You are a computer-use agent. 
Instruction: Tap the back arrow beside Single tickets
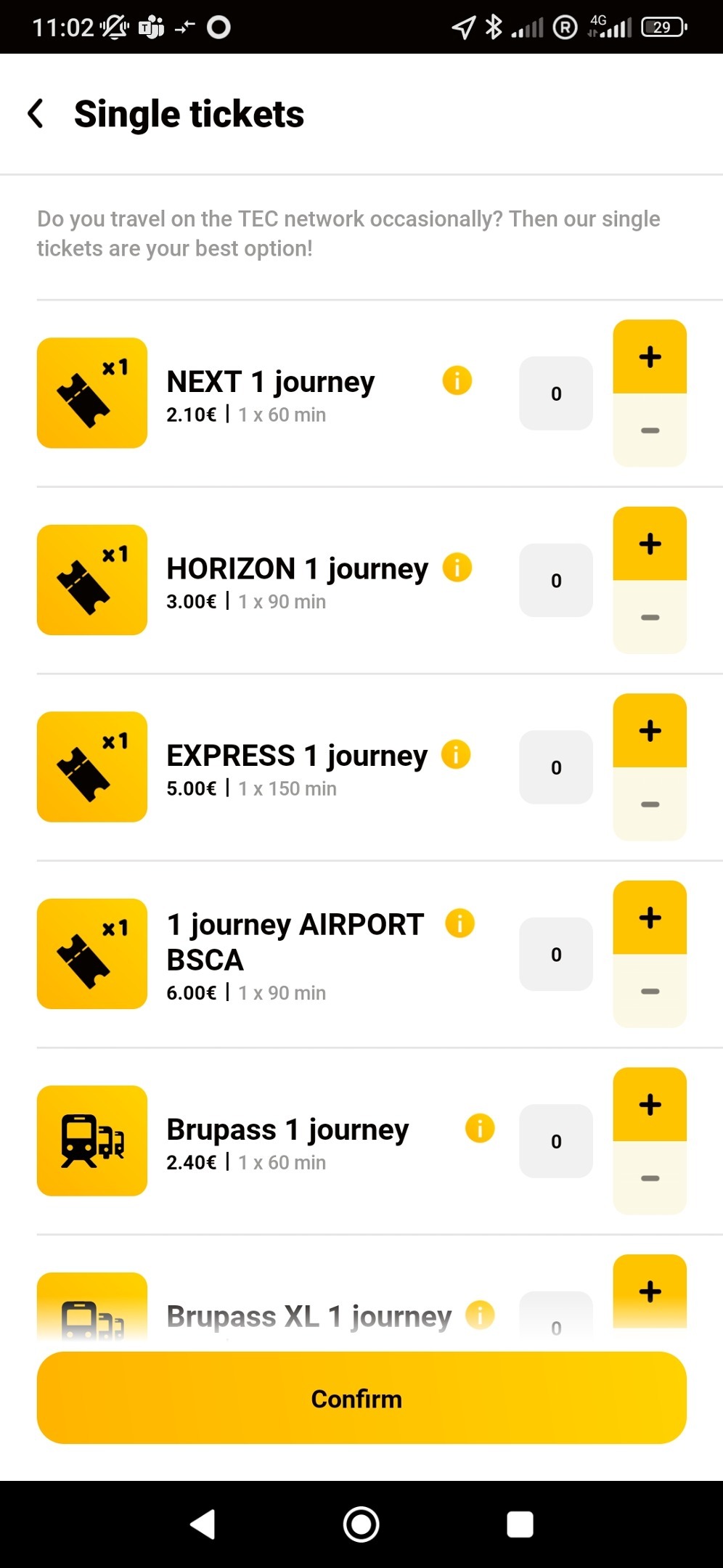[36, 114]
